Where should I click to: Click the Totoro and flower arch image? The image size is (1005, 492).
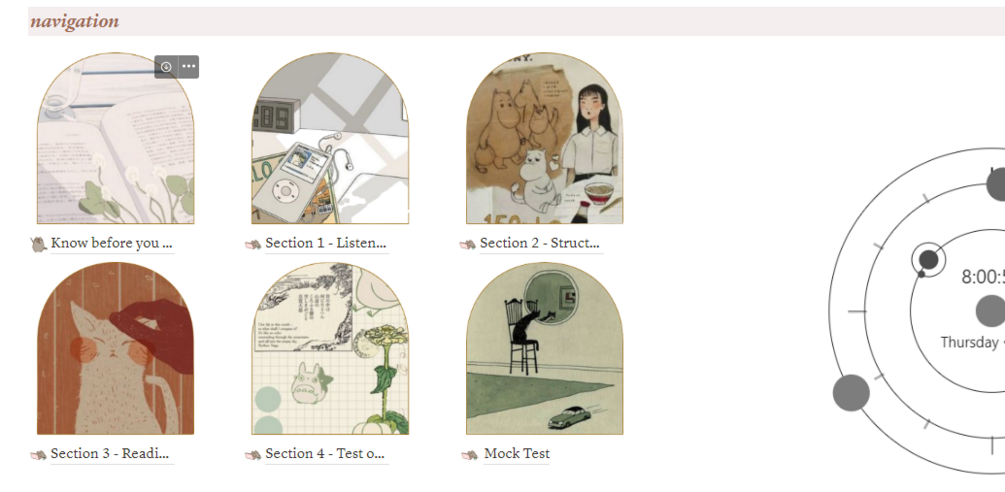(330, 348)
